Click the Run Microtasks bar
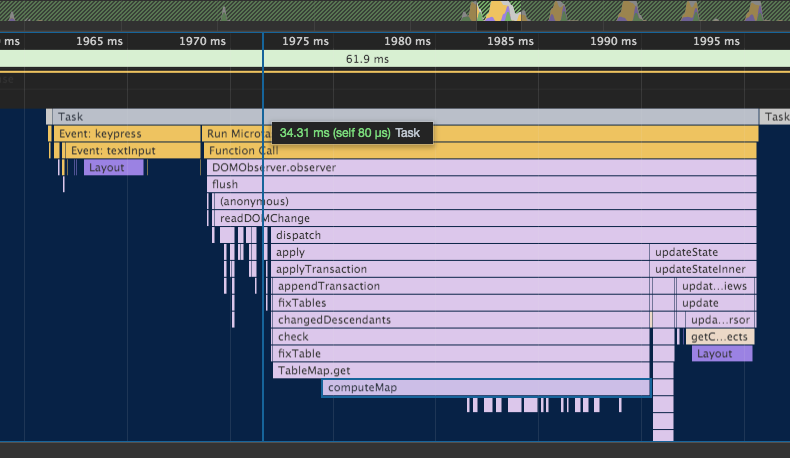Screen dimensions: 790x458 tap(480, 134)
